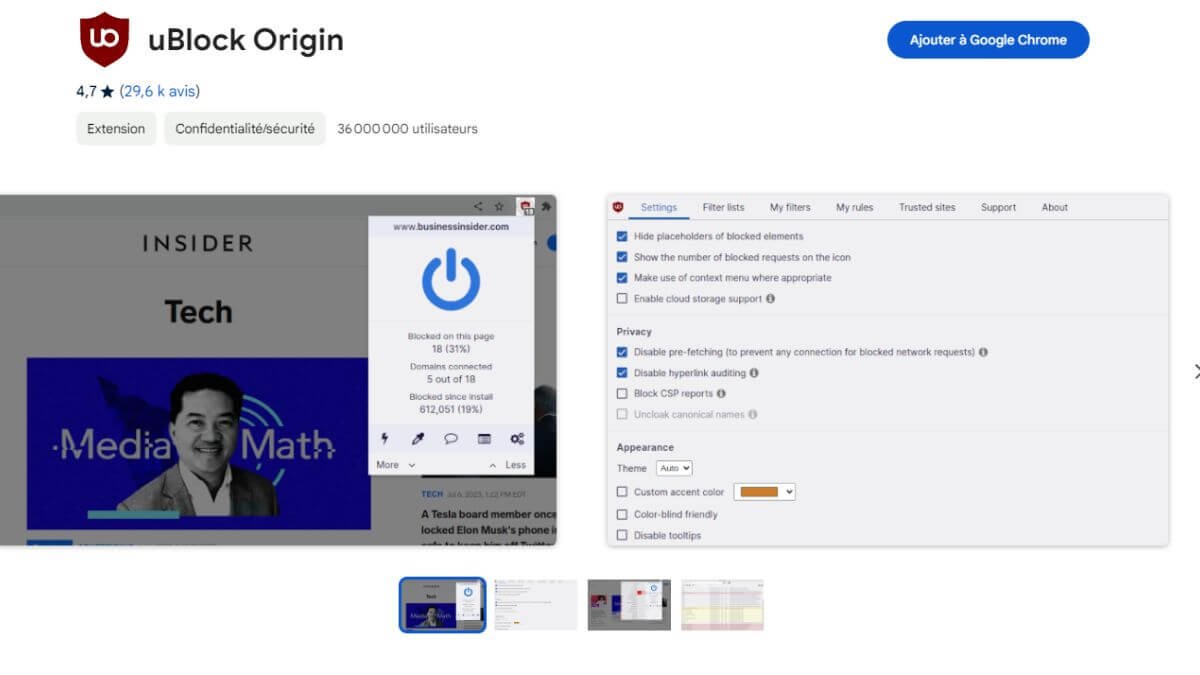
Task: Switch to the Filter lists tab
Action: click(x=723, y=208)
